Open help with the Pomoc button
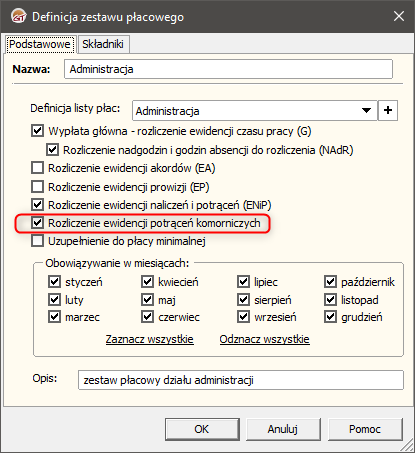The height and width of the screenshot is (453, 415). 365,429
